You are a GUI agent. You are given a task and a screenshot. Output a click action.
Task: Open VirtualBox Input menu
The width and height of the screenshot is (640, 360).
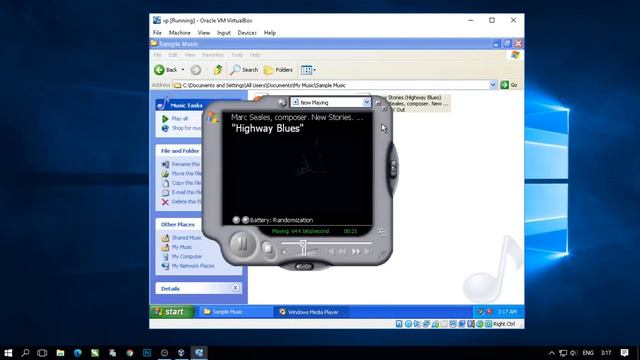[x=224, y=33]
